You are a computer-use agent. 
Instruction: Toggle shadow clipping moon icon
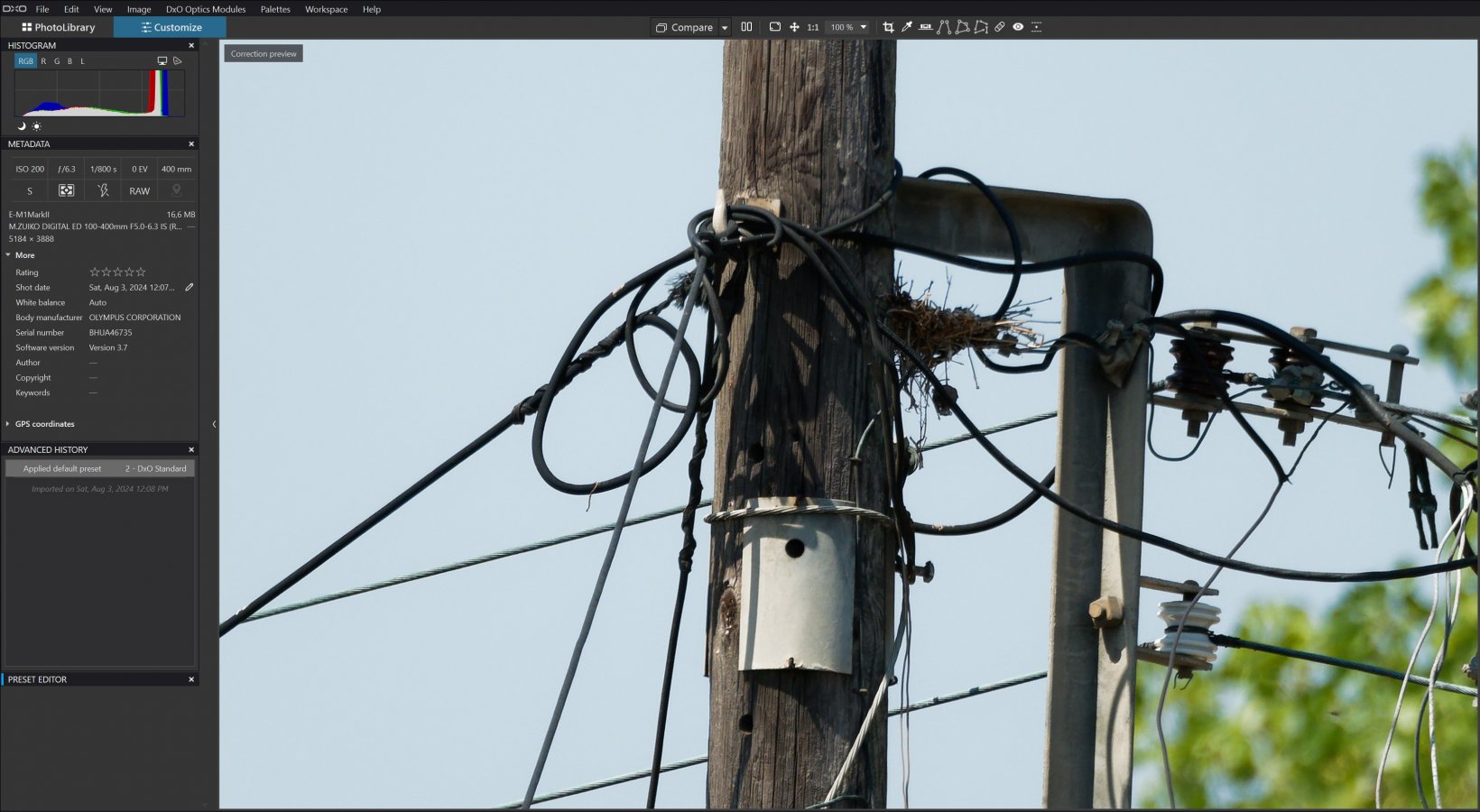[x=22, y=126]
